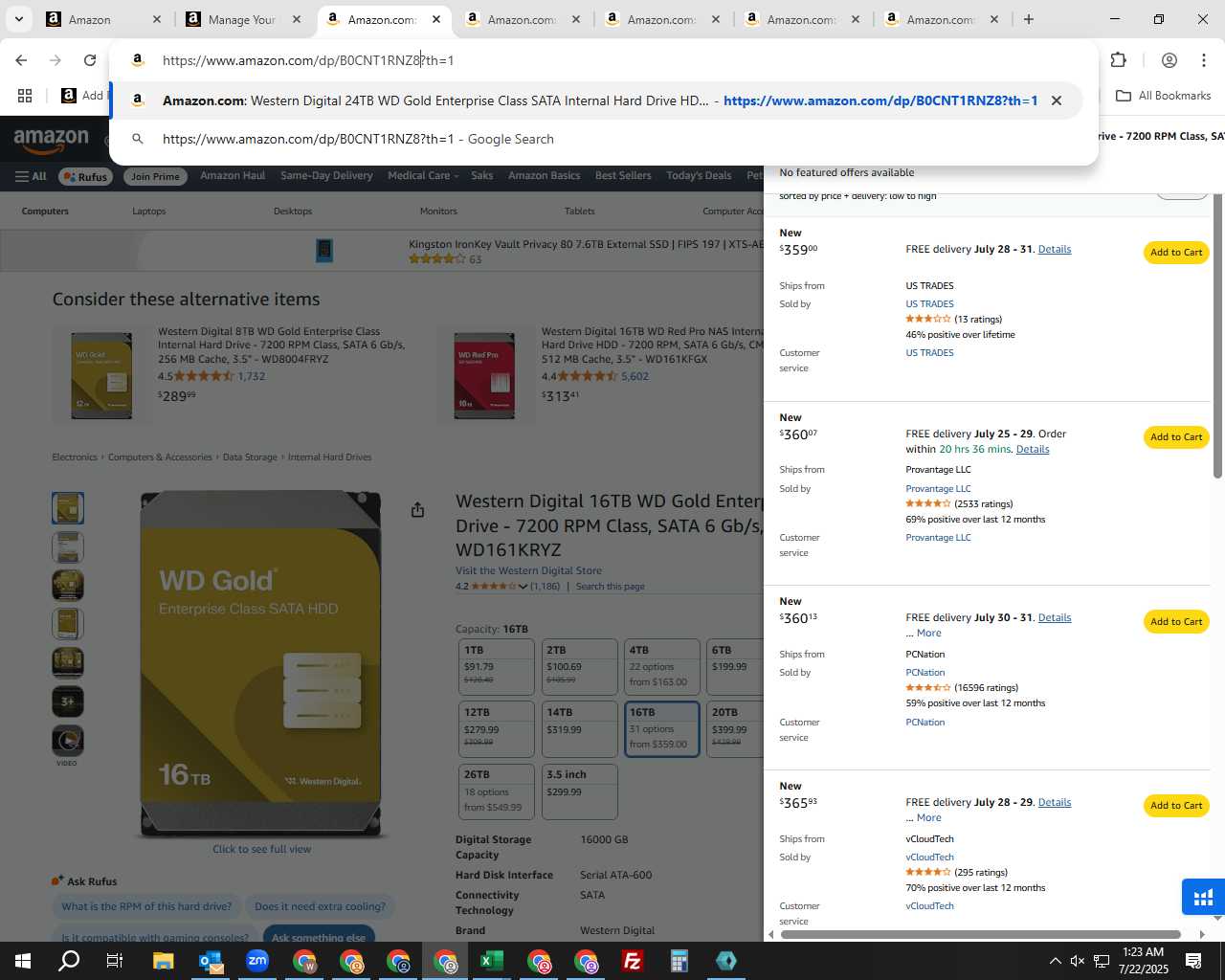
Task: Open taskbar Search icon
Action: point(69,961)
